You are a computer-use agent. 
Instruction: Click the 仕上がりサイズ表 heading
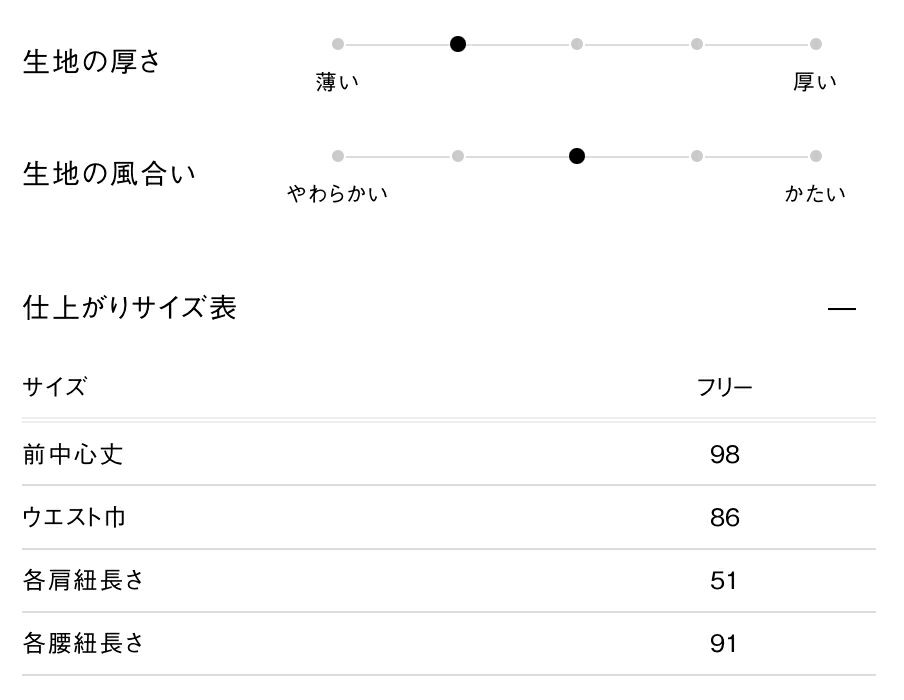[x=129, y=308]
